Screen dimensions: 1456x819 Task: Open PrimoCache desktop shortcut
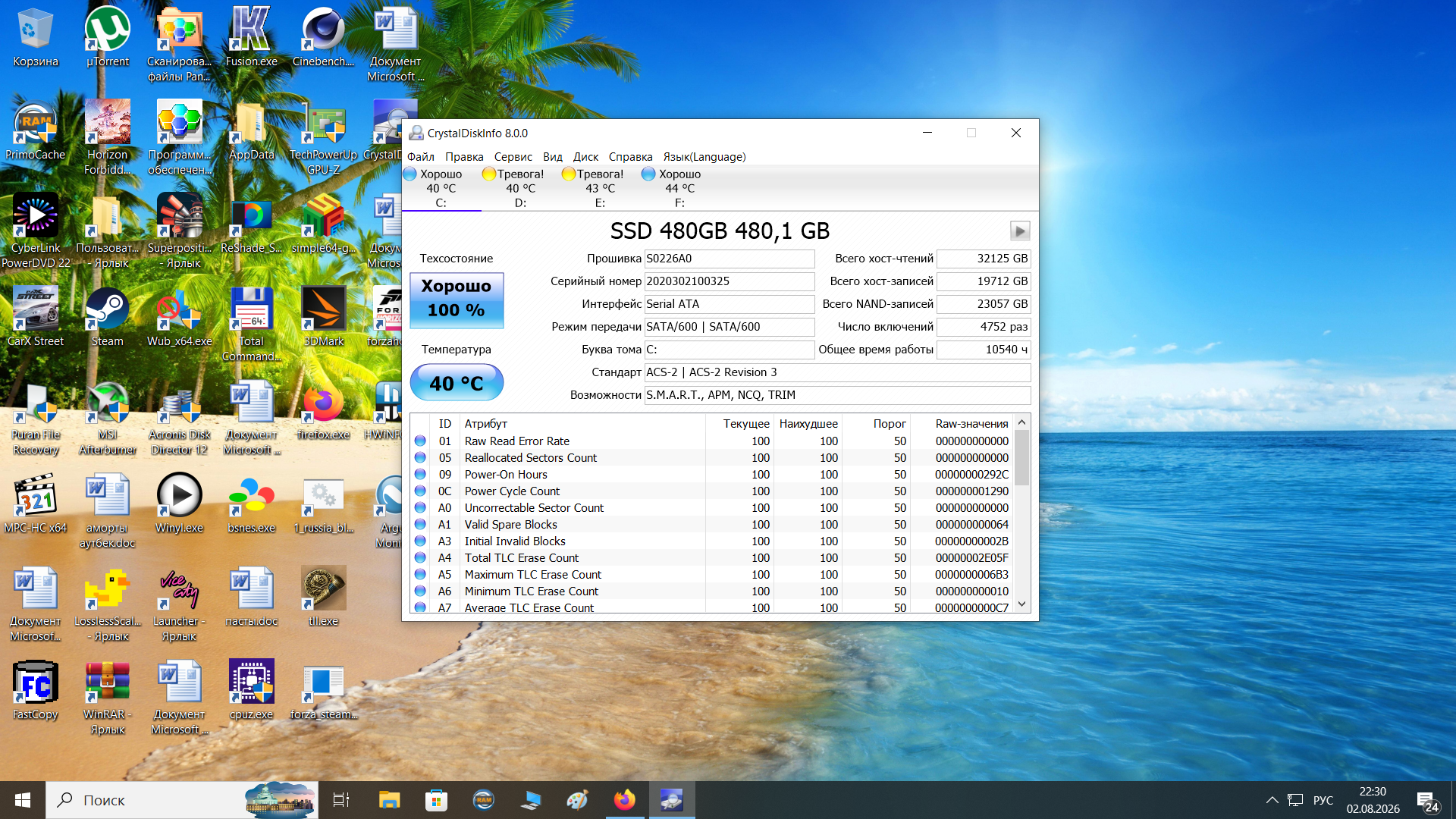(35, 131)
